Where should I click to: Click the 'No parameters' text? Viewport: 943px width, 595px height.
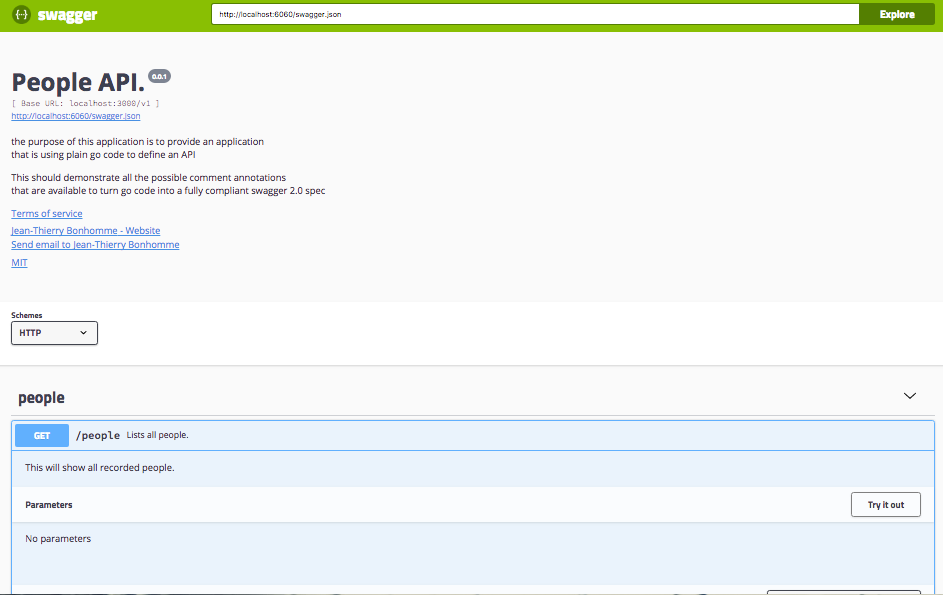pyautogui.click(x=58, y=538)
